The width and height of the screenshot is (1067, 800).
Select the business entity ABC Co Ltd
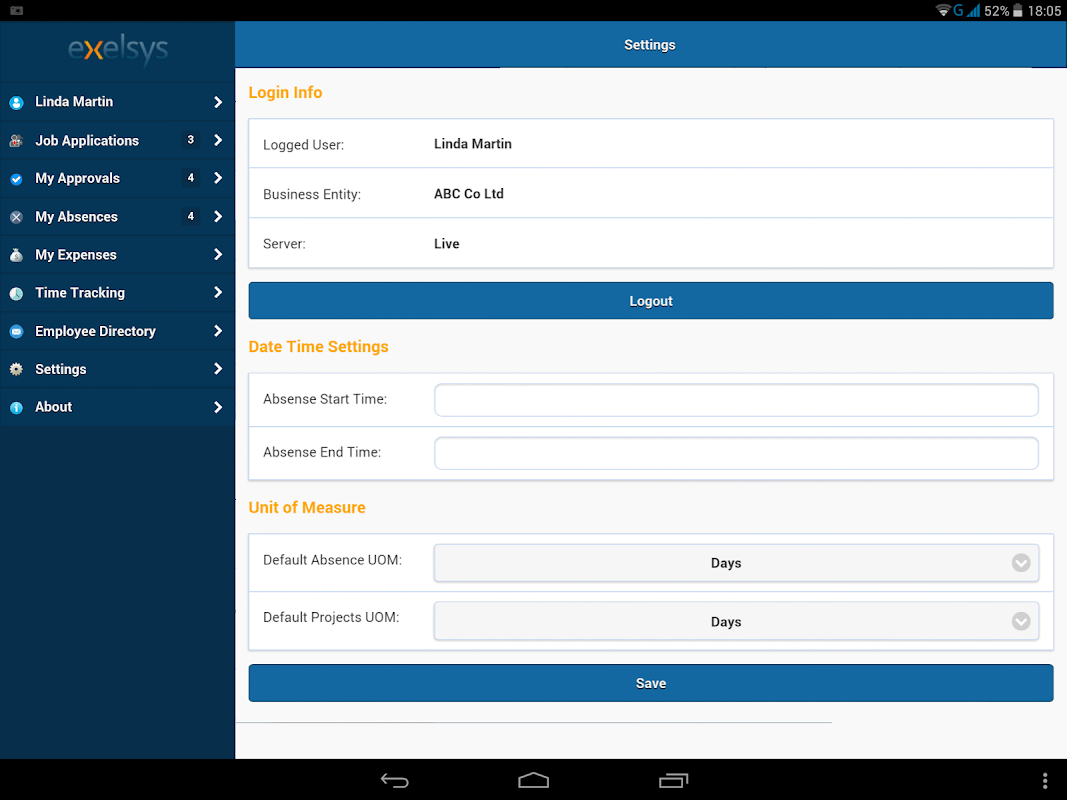click(469, 194)
